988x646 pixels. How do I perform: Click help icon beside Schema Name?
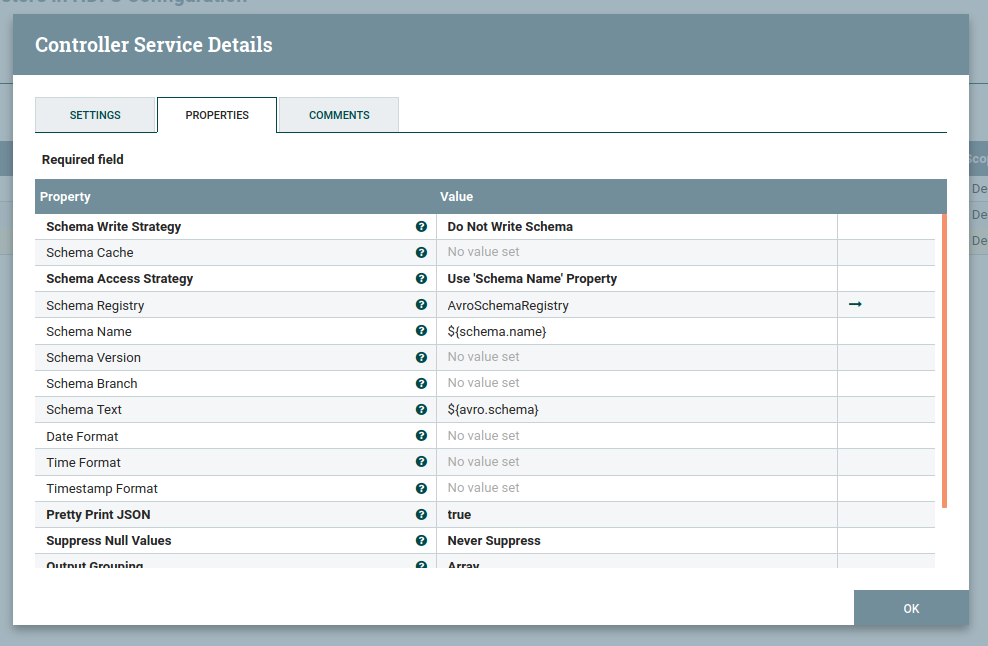(x=421, y=331)
